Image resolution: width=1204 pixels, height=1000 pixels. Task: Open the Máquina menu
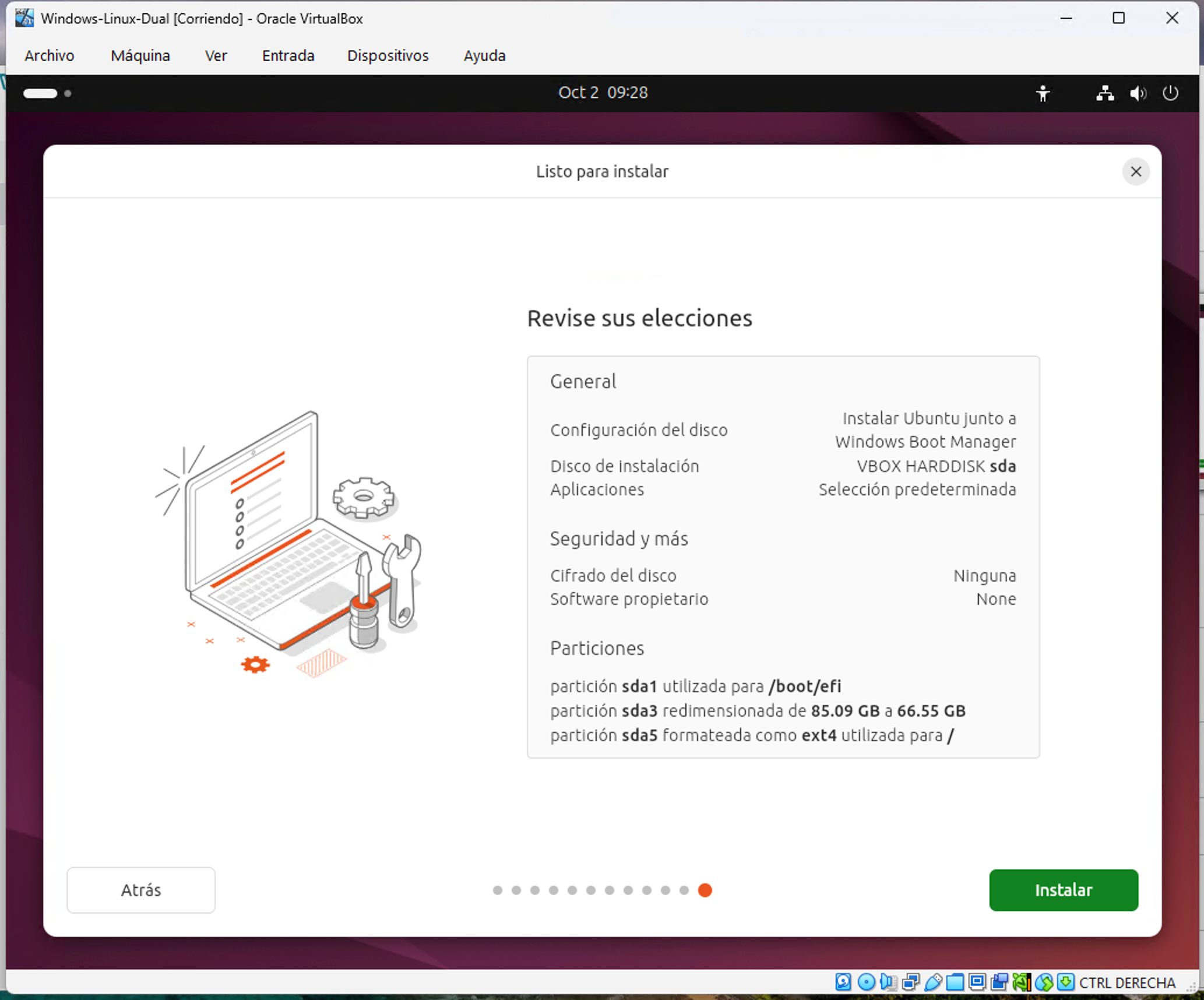(x=140, y=56)
